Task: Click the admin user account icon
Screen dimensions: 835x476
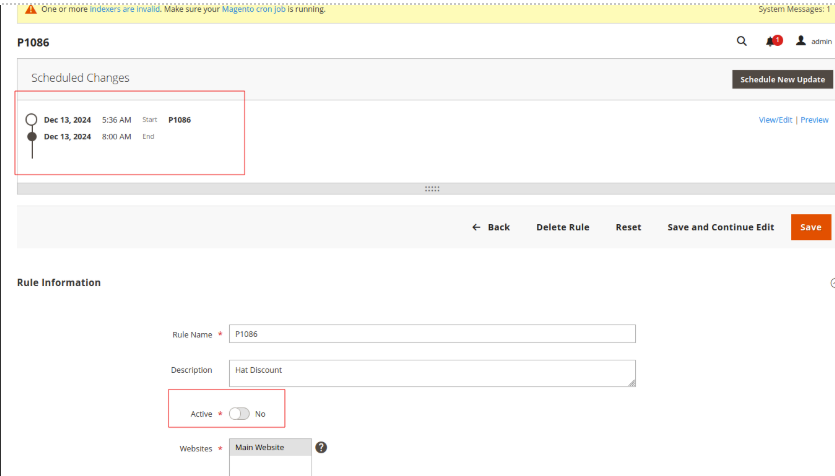Action: [801, 42]
